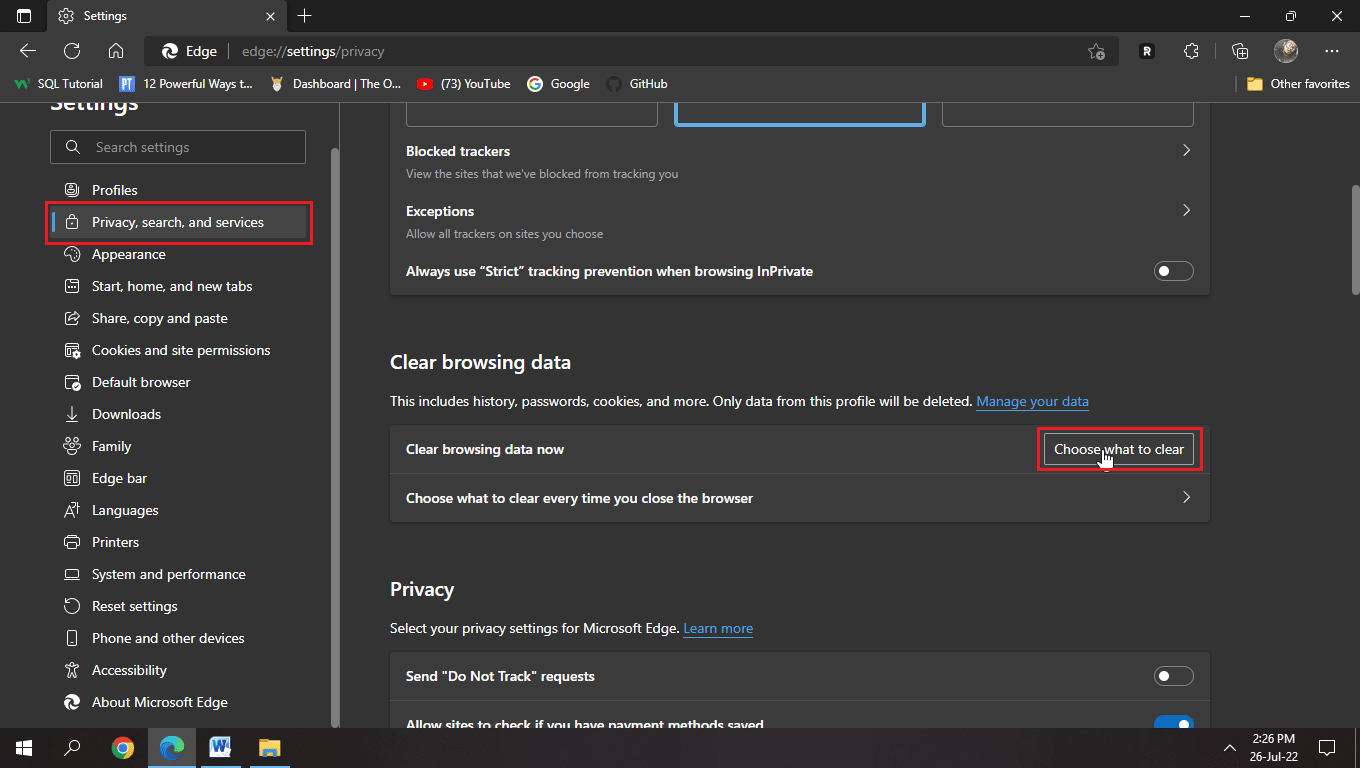Click the Search settings field

point(178,147)
